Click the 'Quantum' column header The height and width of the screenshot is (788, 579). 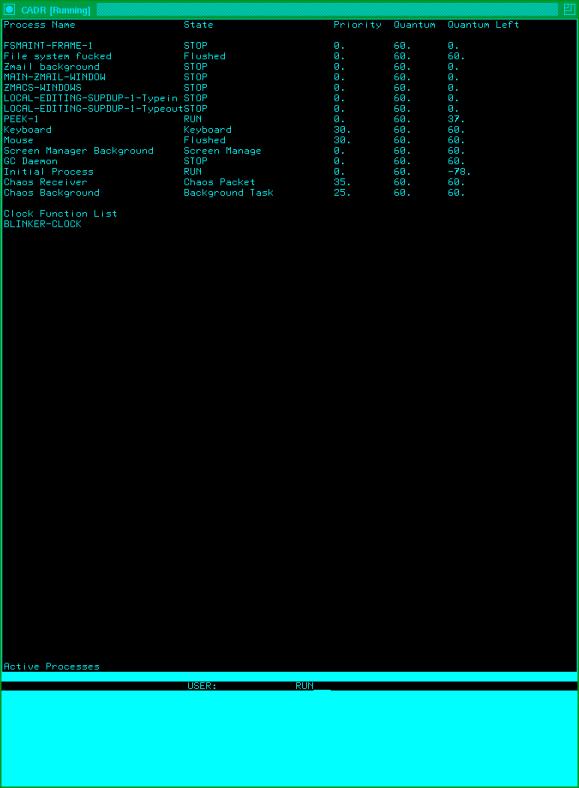click(414, 25)
